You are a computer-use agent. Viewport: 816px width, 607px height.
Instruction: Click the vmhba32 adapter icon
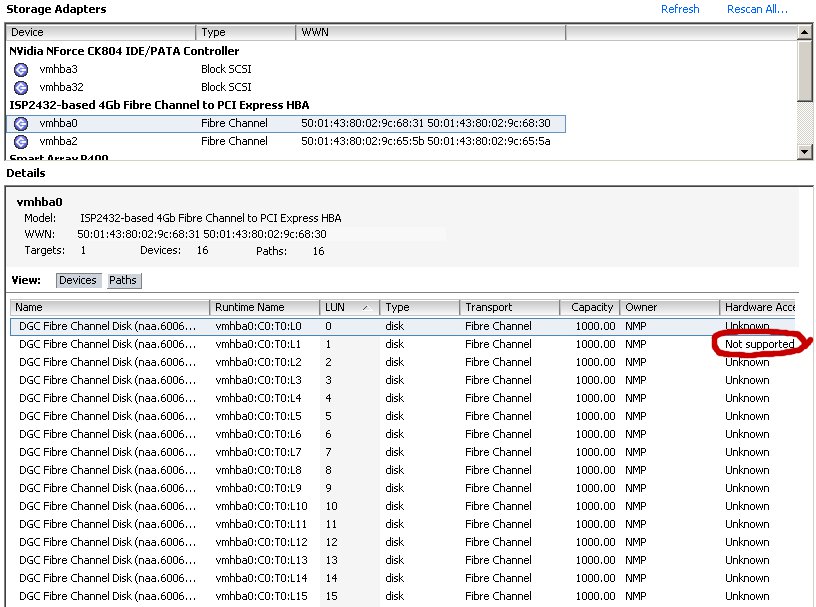pyautogui.click(x=21, y=87)
